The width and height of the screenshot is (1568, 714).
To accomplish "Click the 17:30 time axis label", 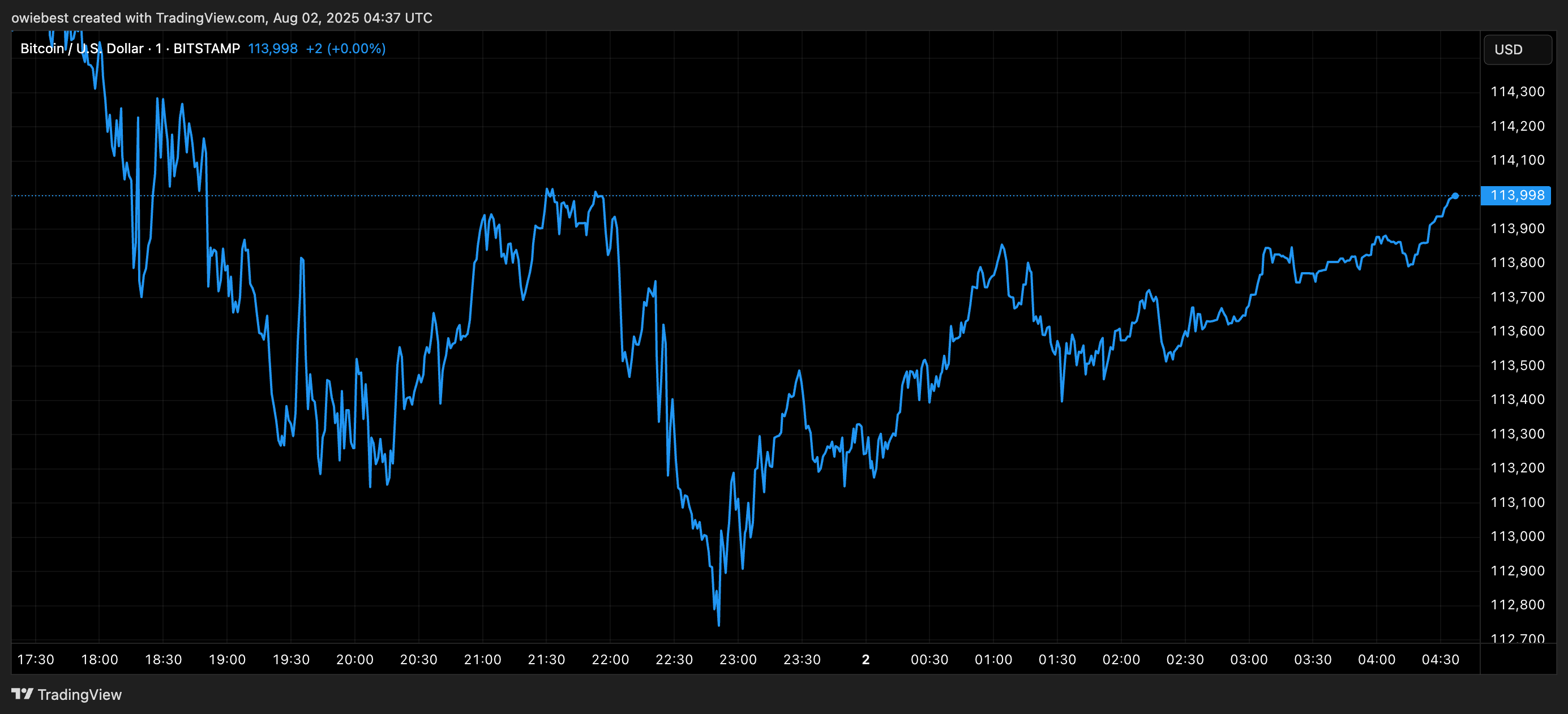I will 36,660.
